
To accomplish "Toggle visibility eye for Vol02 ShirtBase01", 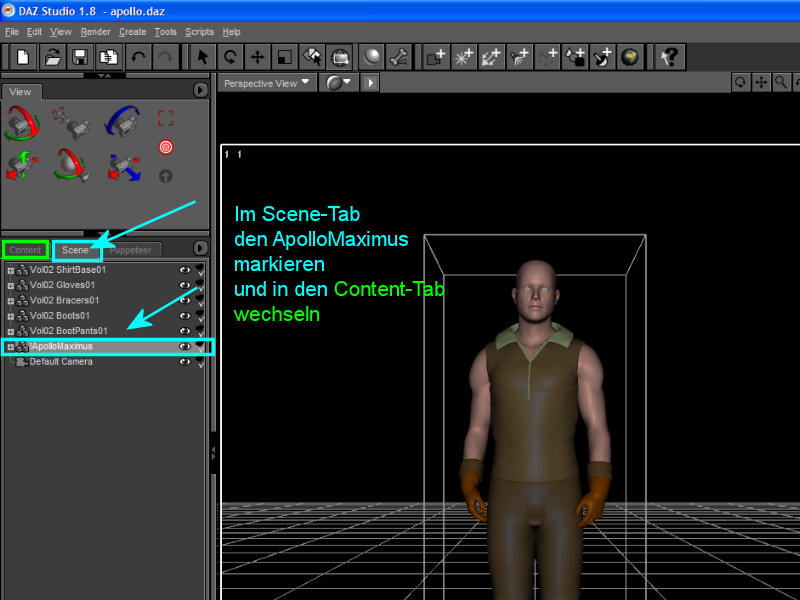I will [x=185, y=270].
